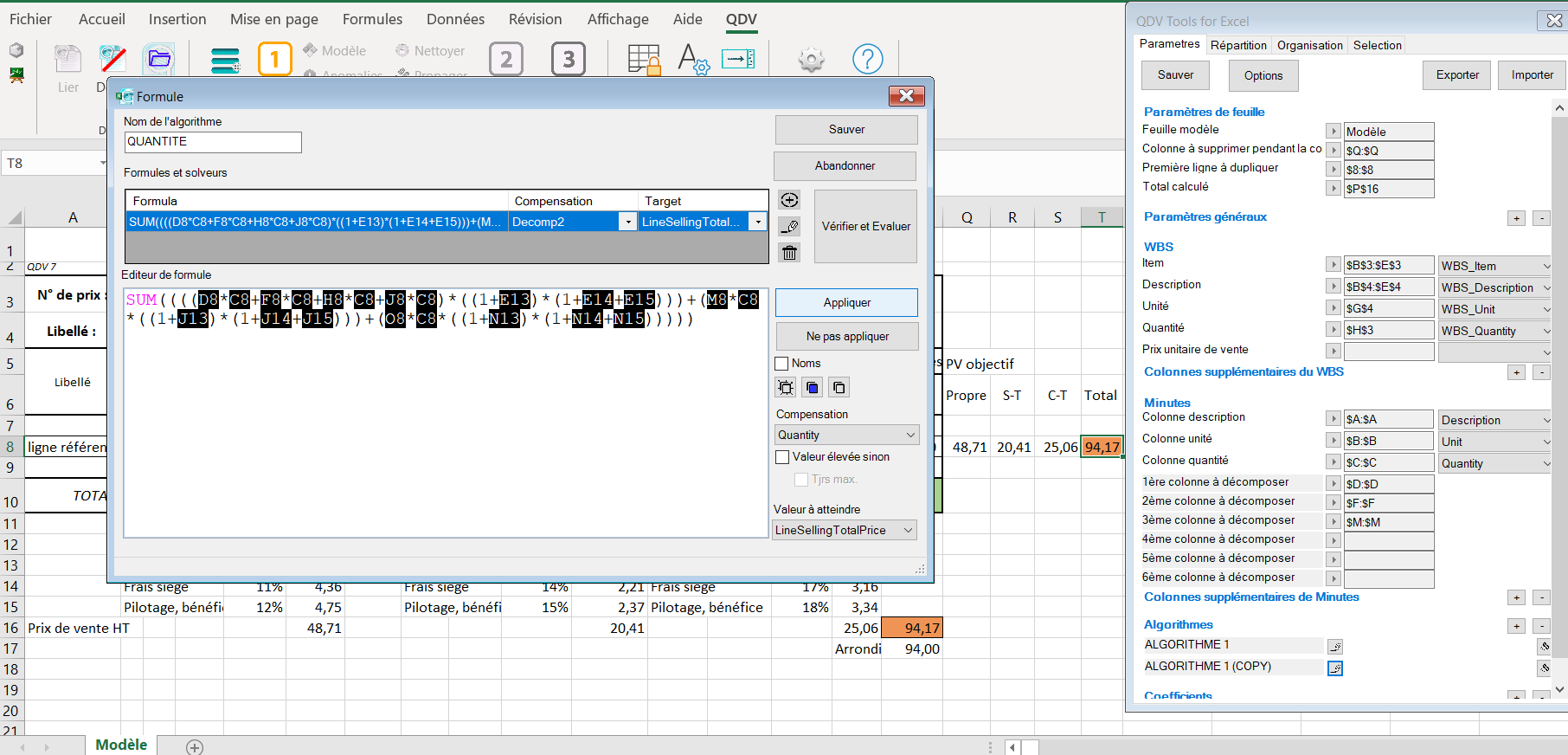
Task: Open the WBS_Unit dropdown
Action: (1494, 309)
